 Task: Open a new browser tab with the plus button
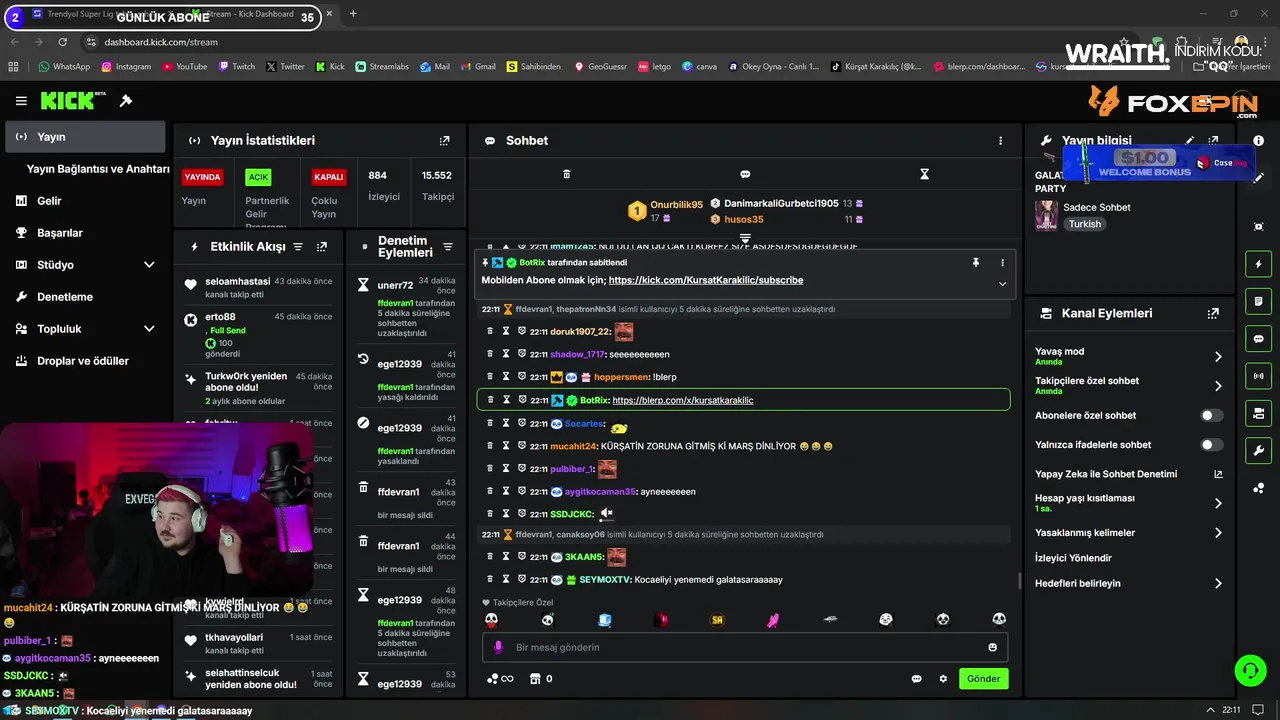pyautogui.click(x=353, y=14)
